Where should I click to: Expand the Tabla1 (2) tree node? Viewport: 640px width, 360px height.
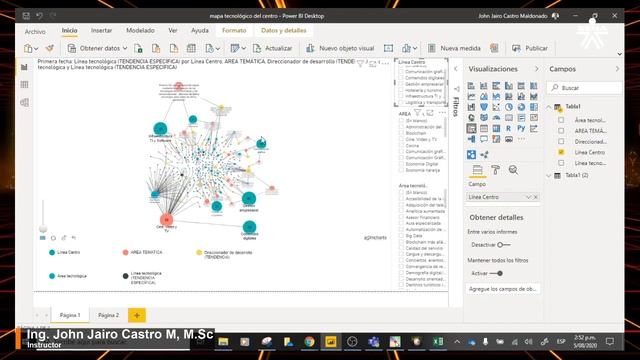(549, 176)
